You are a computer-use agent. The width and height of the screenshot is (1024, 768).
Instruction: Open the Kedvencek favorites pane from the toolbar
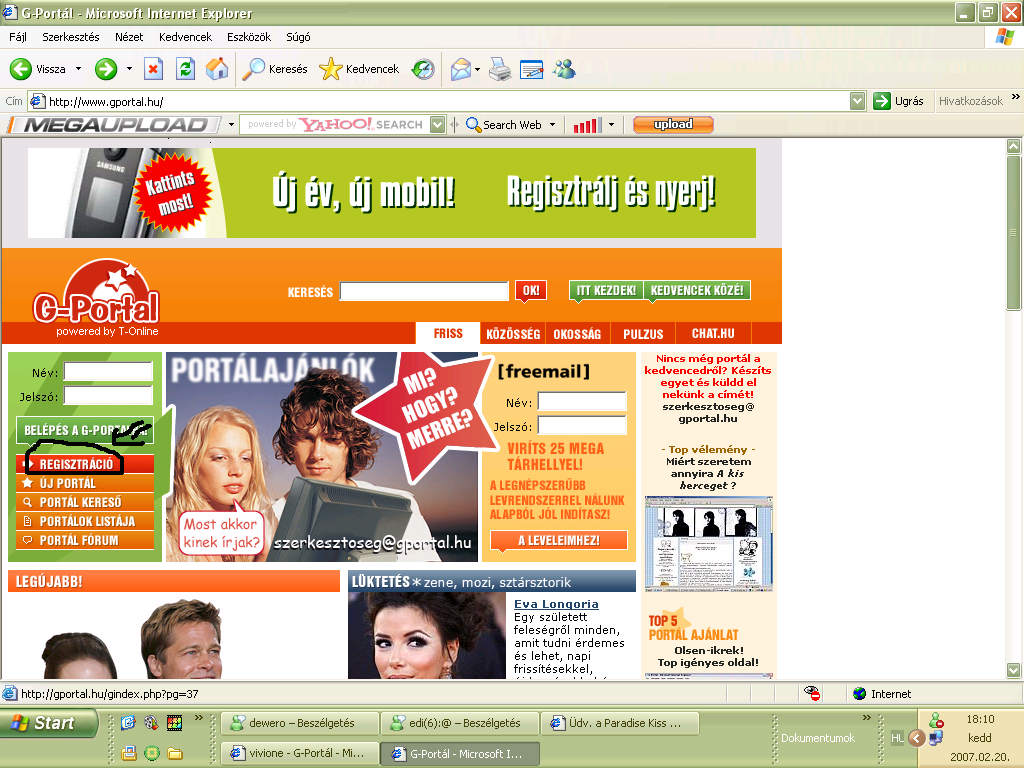pyautogui.click(x=359, y=69)
